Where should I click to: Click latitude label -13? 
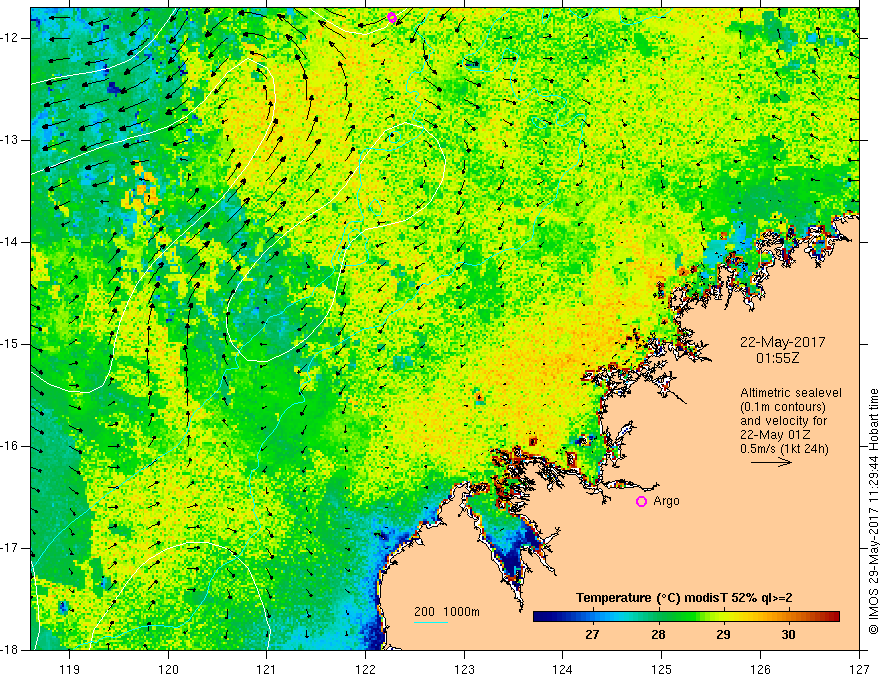[x=10, y=140]
